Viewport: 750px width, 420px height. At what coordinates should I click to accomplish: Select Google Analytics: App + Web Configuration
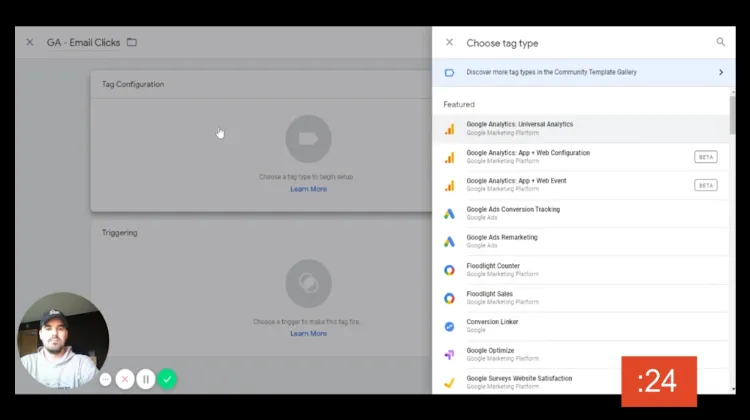(x=581, y=157)
